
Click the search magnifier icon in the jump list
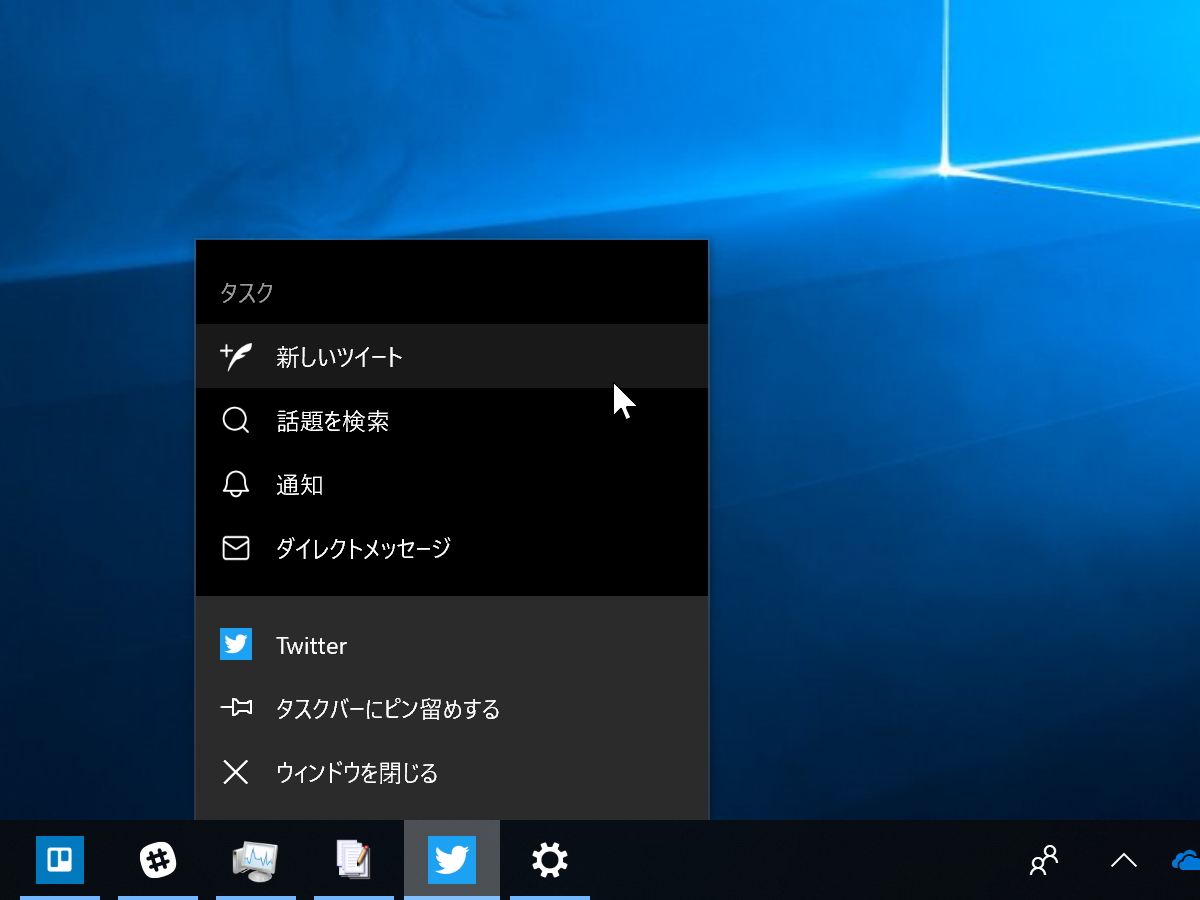click(236, 420)
